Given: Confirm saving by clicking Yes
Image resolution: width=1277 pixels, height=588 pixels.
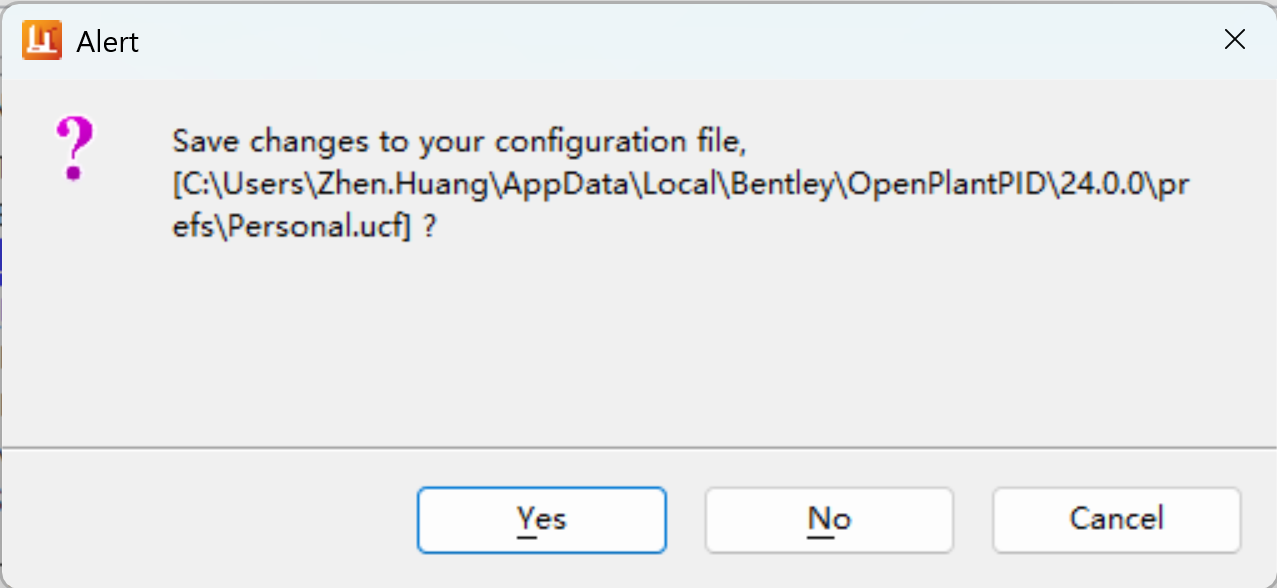Looking at the screenshot, I should pos(541,519).
